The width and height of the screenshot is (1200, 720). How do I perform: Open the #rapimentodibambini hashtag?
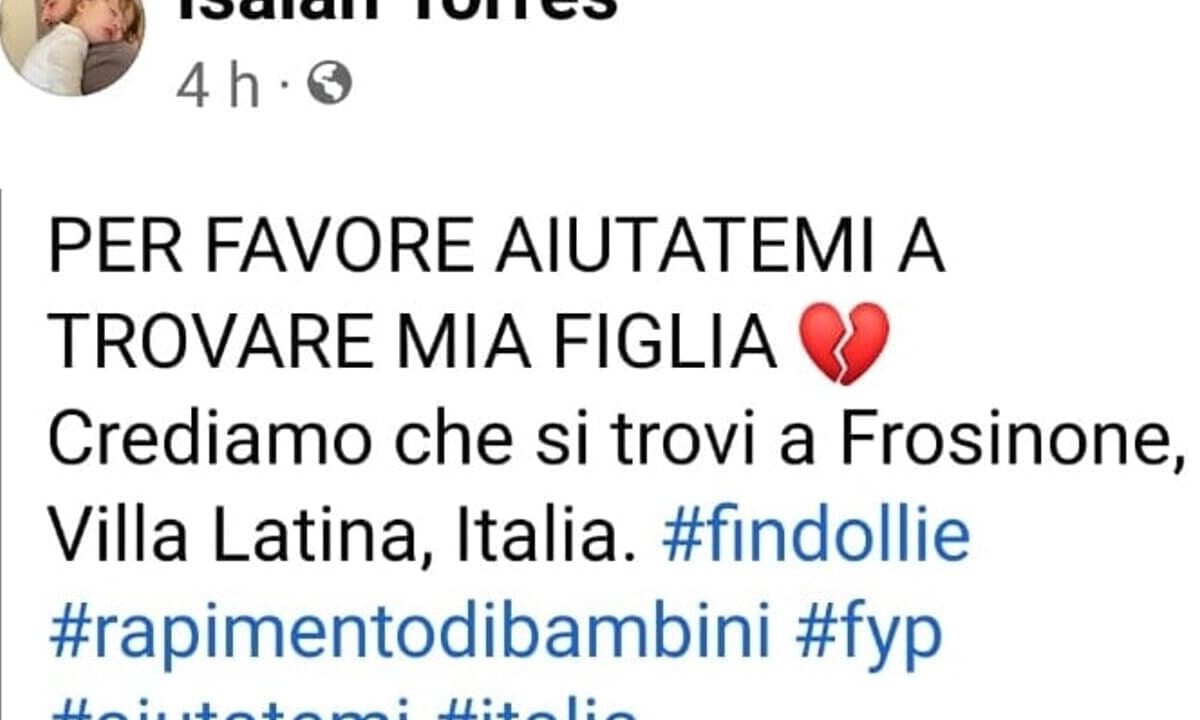410,633
